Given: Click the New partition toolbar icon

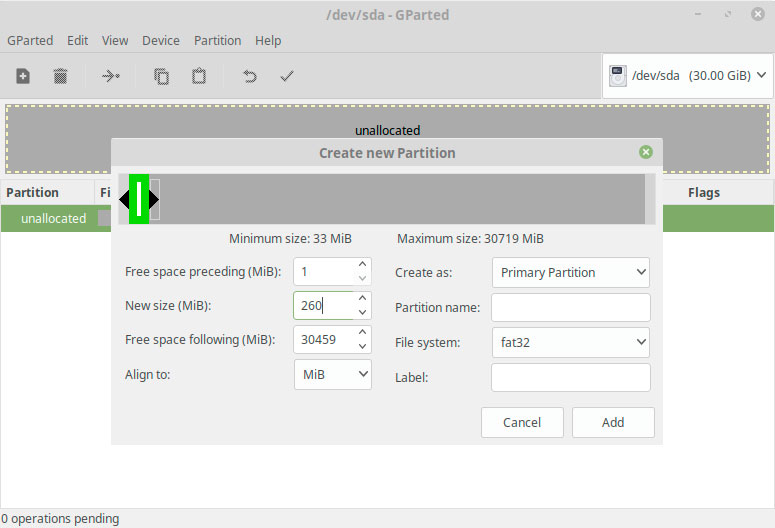Looking at the screenshot, I should pos(23,76).
